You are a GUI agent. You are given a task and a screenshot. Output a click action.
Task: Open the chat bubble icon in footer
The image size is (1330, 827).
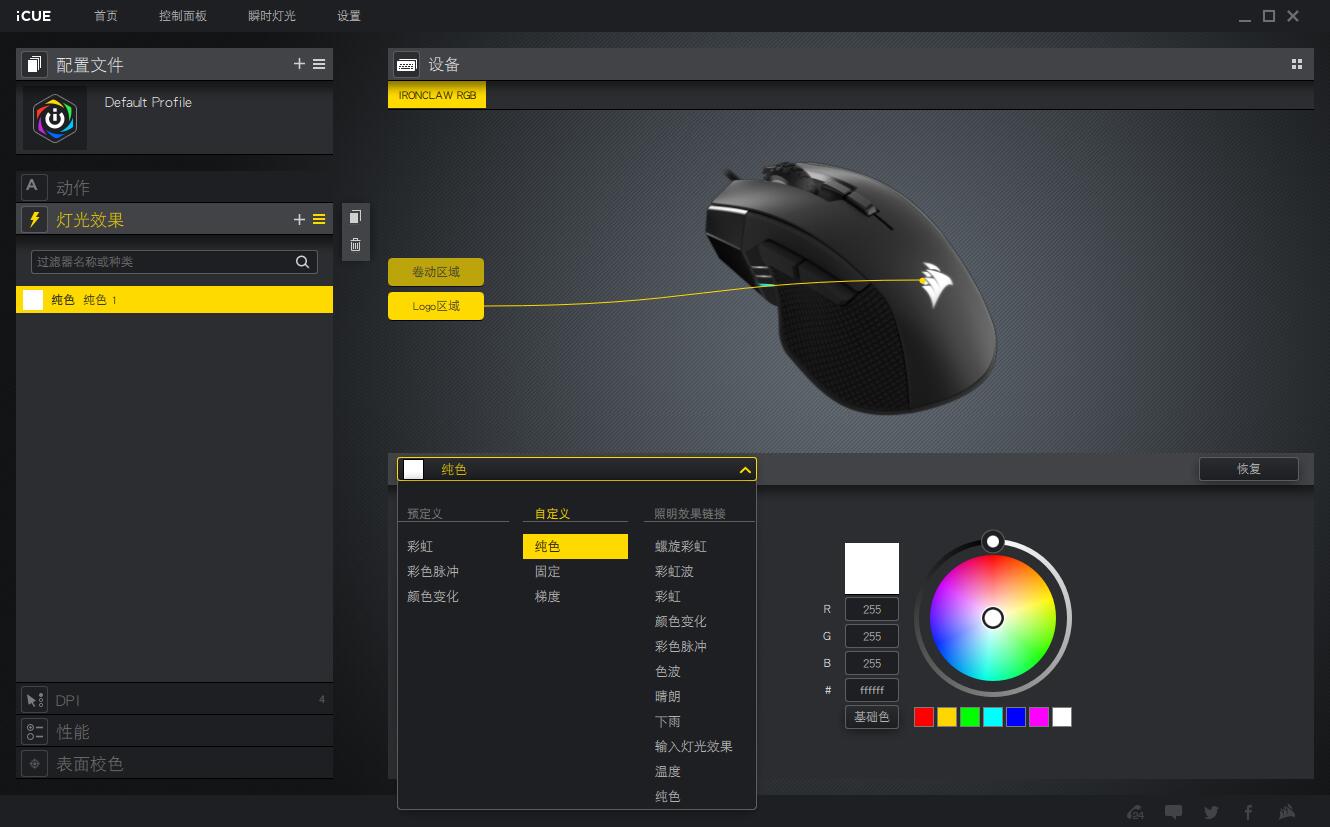pos(1174,812)
